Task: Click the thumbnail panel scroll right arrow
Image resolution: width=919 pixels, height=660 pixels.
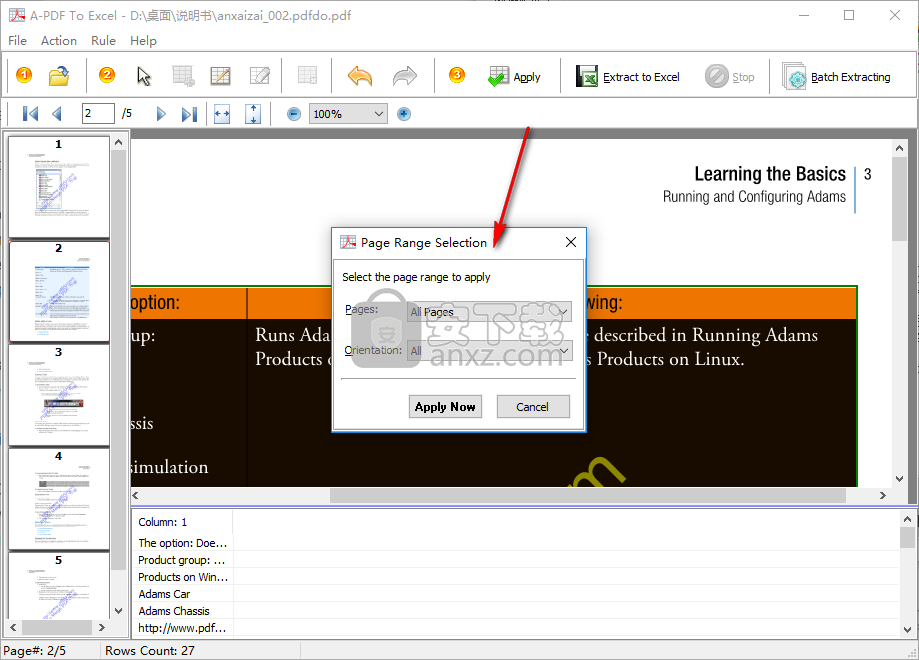Action: [x=101, y=627]
